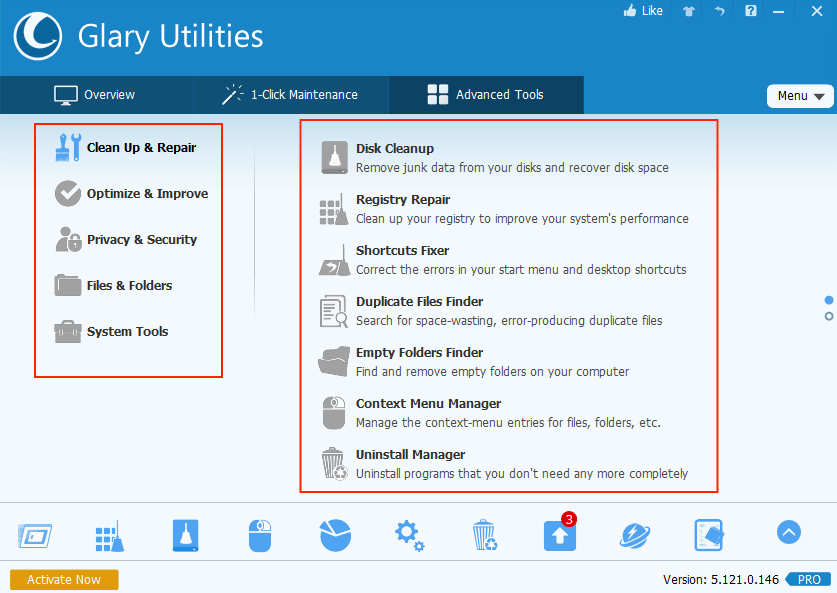Launch the Disk Cleanup tool from the list
The width and height of the screenshot is (837, 593).
(494, 157)
